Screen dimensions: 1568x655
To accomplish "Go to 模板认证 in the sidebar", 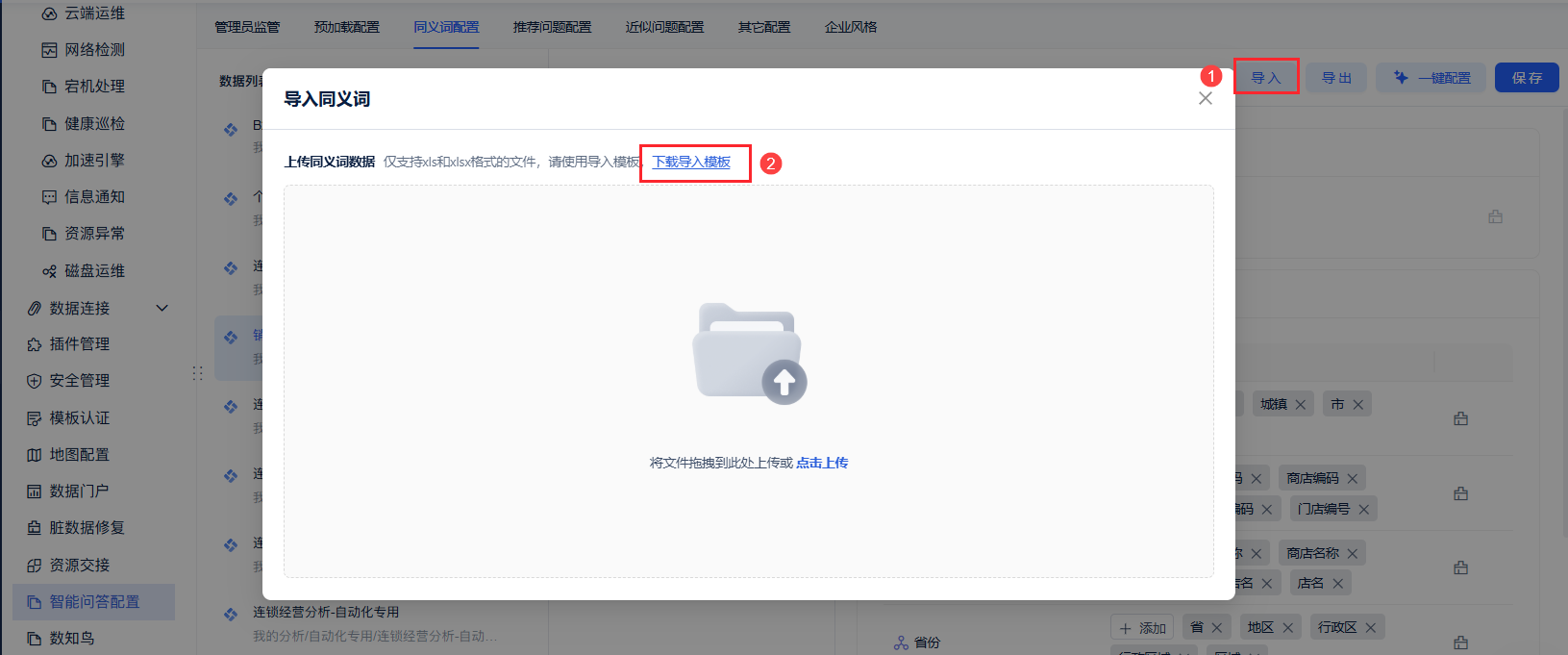I will point(68,418).
